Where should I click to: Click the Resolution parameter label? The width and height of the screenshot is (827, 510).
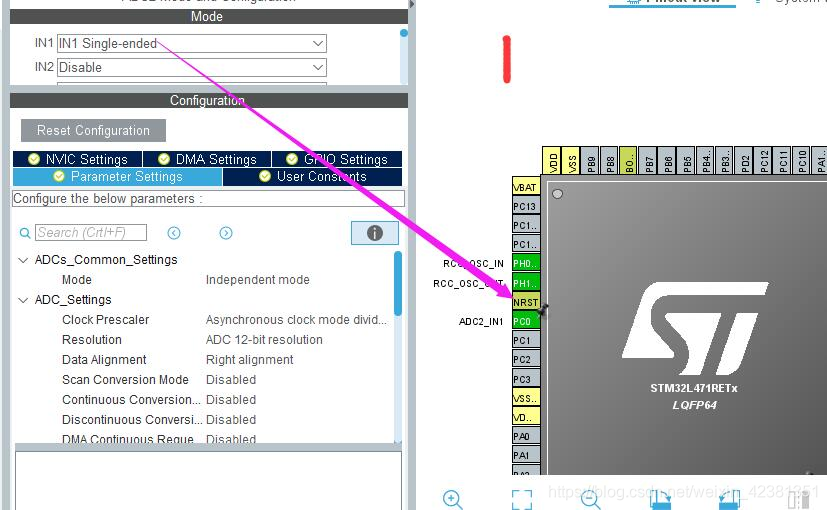tap(92, 340)
